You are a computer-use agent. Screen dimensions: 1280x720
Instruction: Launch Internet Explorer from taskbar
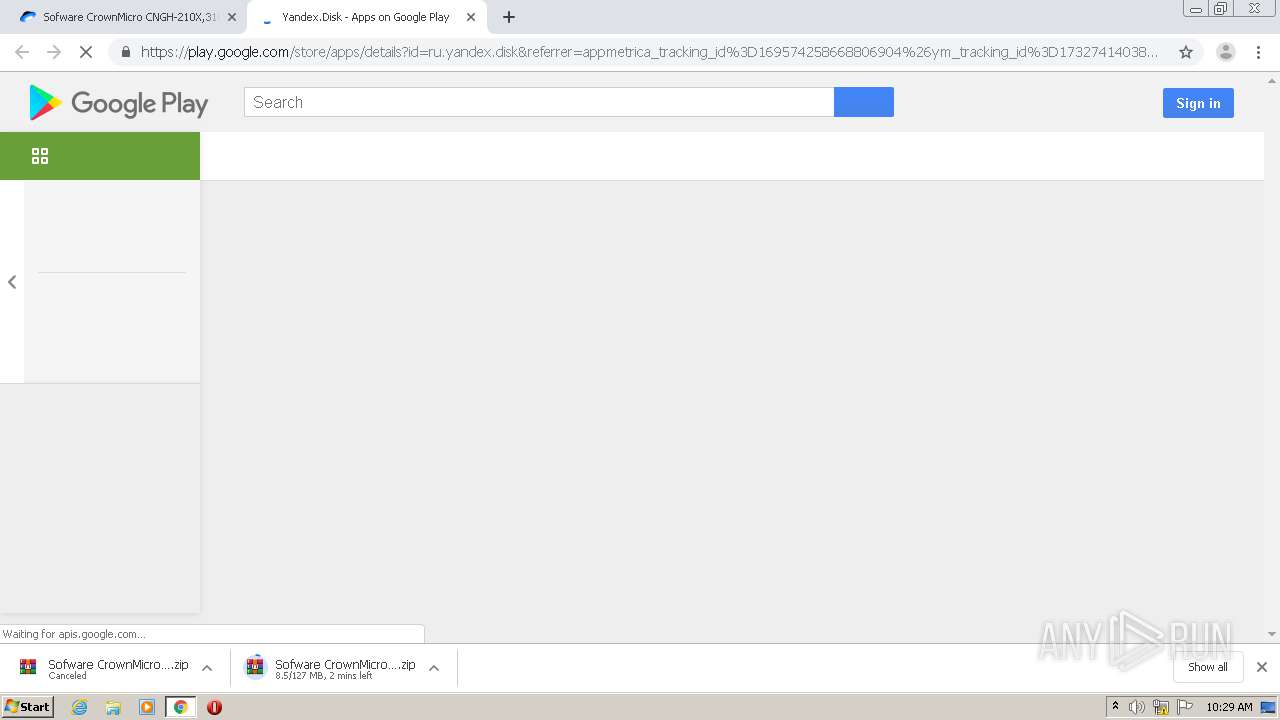coord(79,707)
